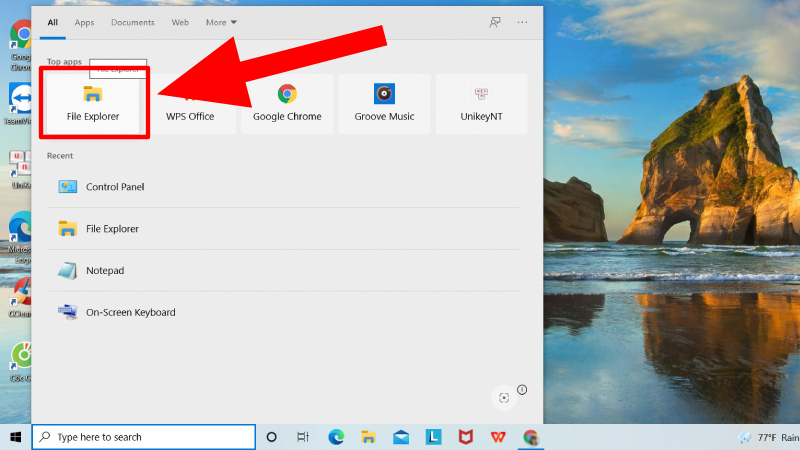Click the screenshot search icon

pos(504,398)
